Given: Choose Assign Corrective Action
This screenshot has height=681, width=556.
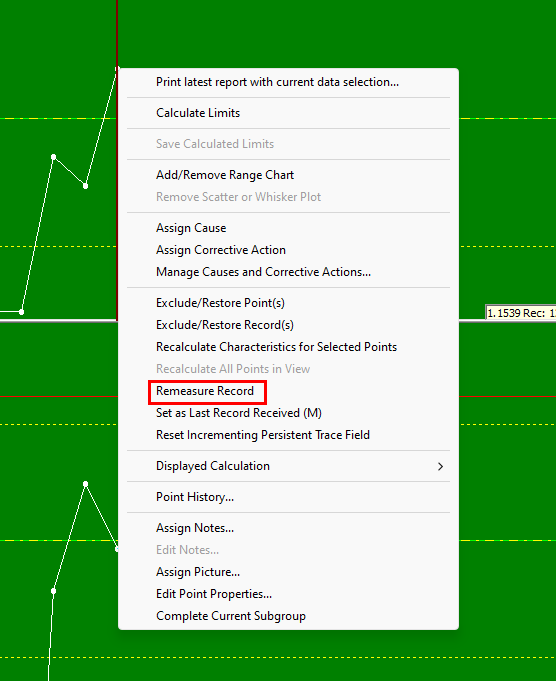Looking at the screenshot, I should pos(288,250).
